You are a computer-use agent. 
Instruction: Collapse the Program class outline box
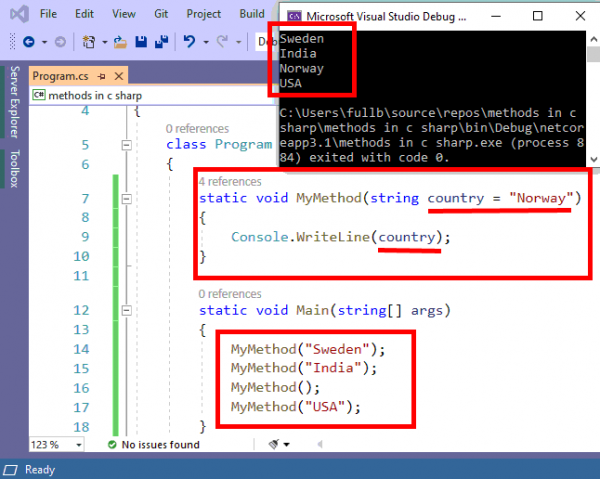pos(126,145)
